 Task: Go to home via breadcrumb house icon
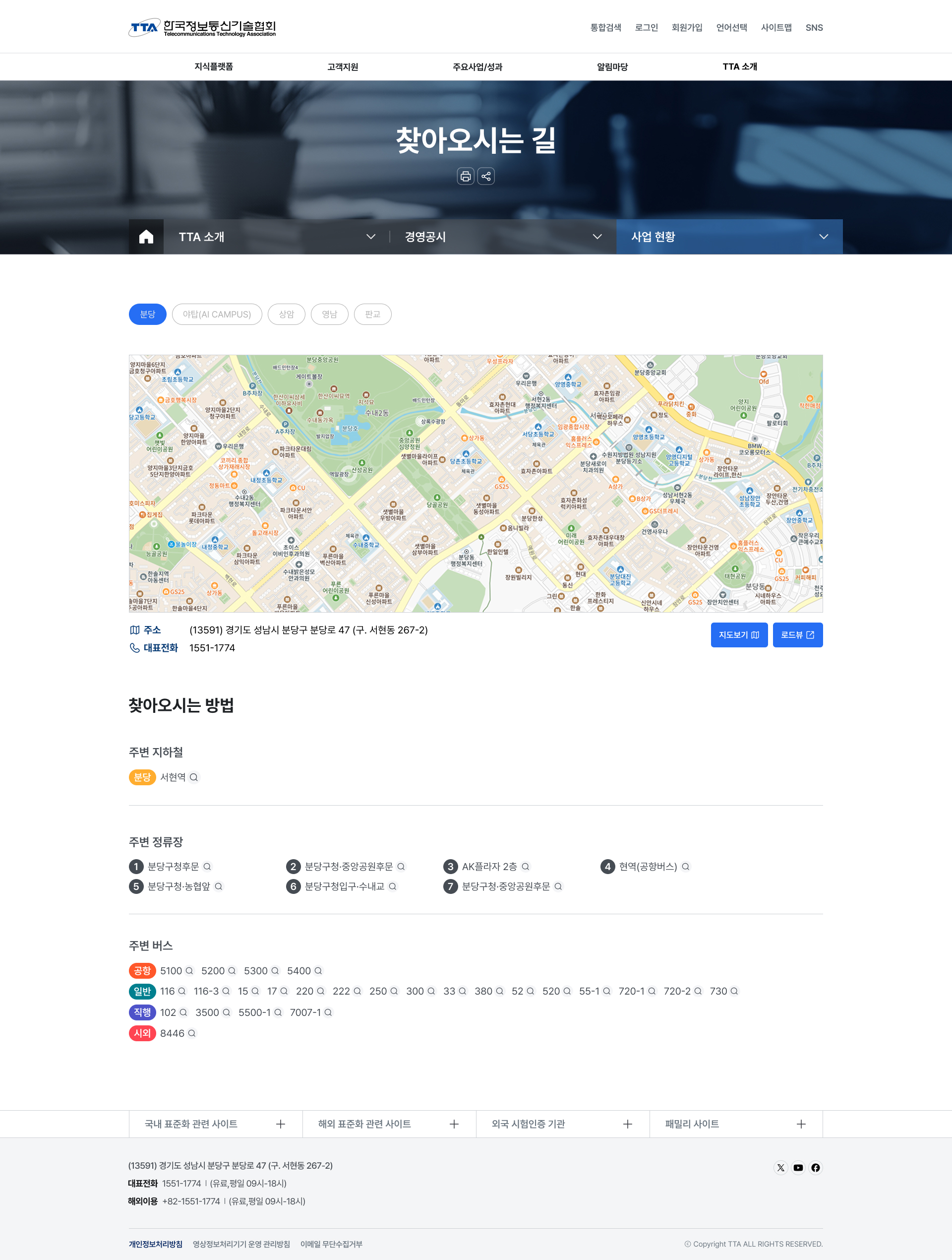(146, 237)
